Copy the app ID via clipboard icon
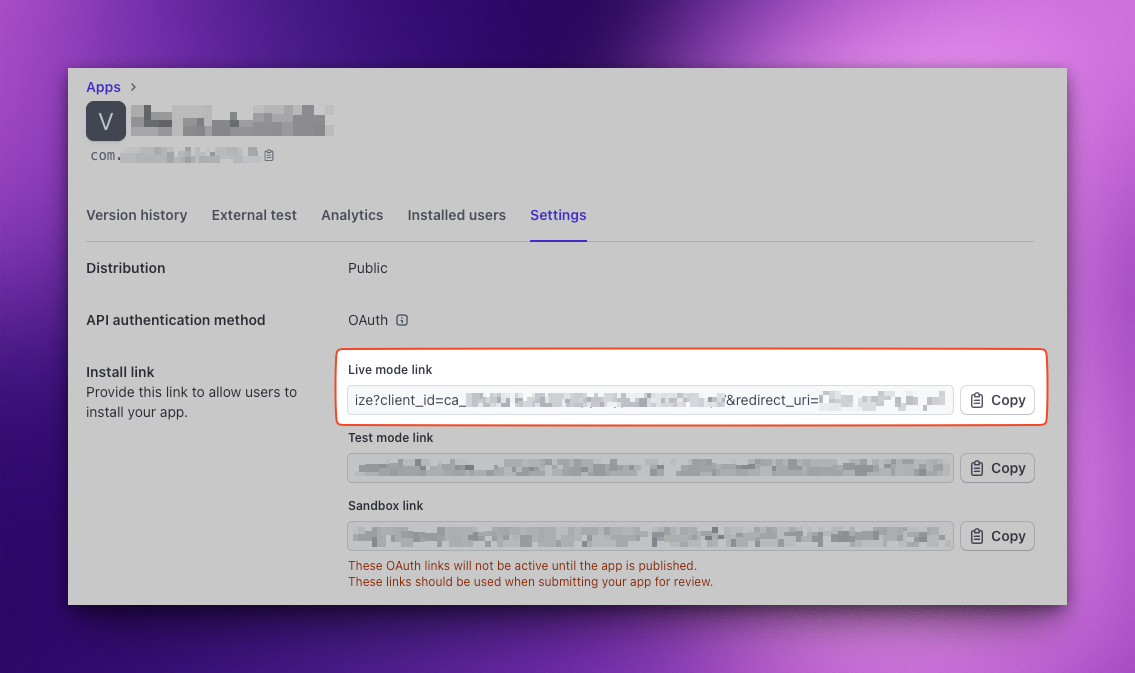The height and width of the screenshot is (673, 1135). pos(269,155)
